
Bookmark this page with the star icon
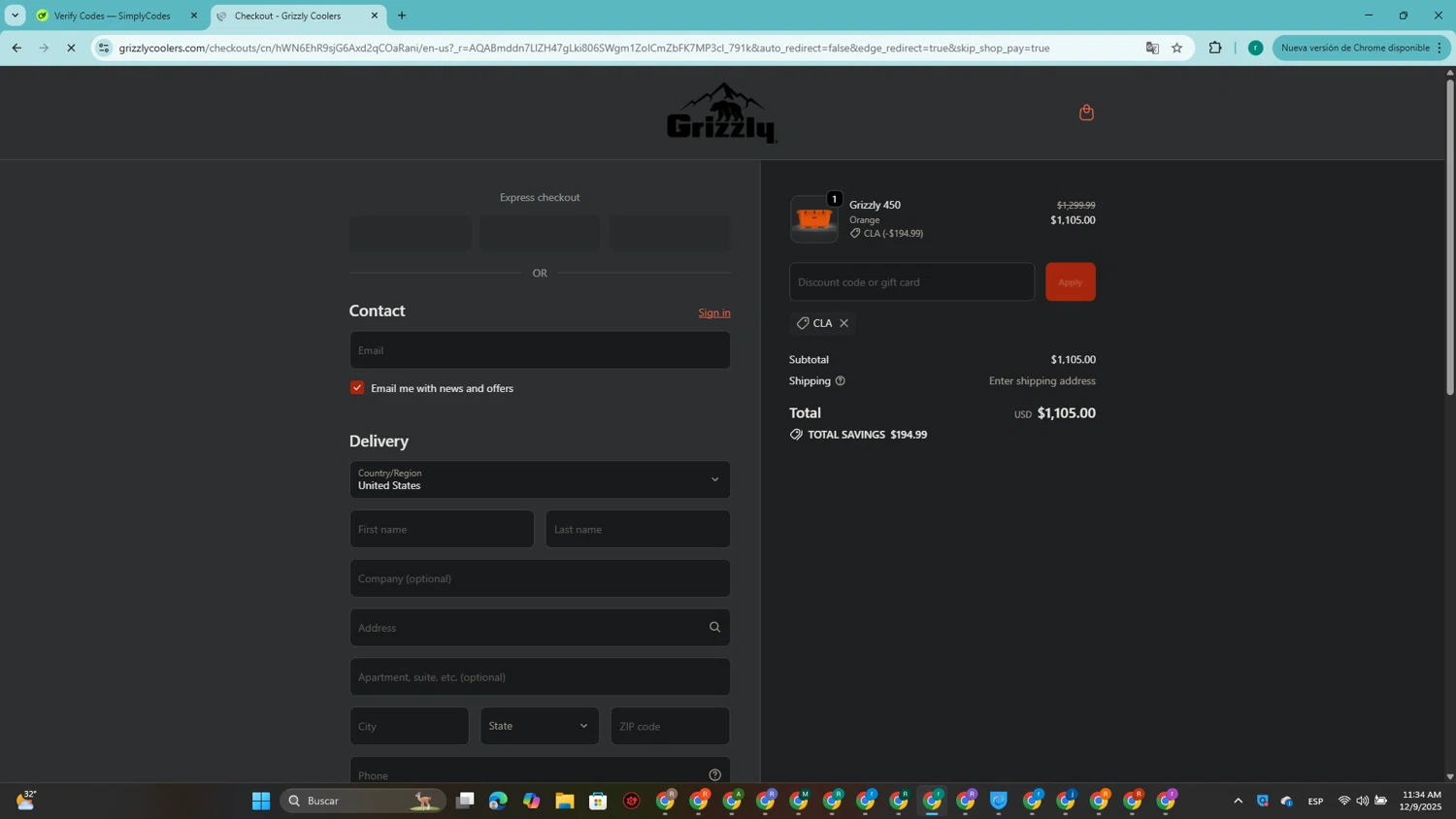pyautogui.click(x=1176, y=48)
